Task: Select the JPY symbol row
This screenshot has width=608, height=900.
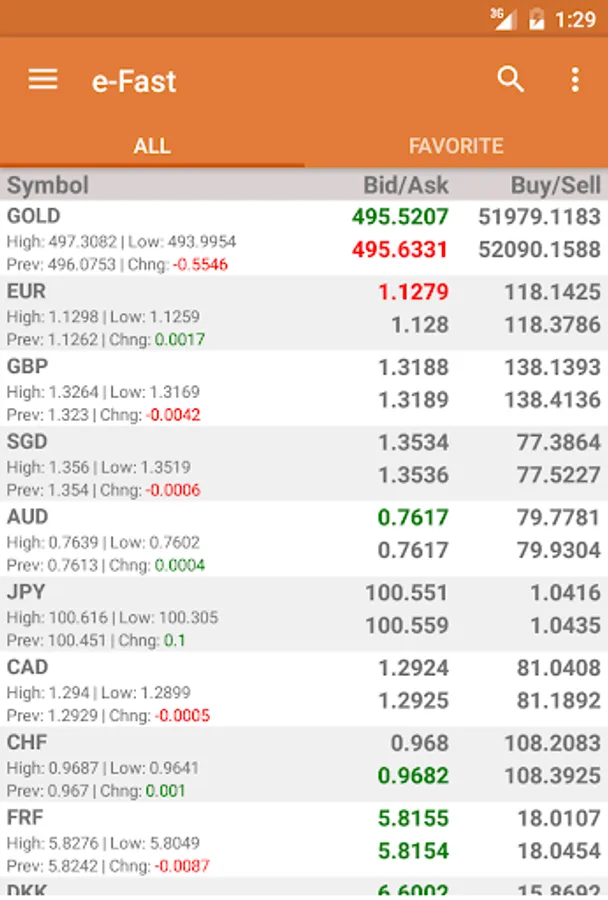Action: (26, 592)
